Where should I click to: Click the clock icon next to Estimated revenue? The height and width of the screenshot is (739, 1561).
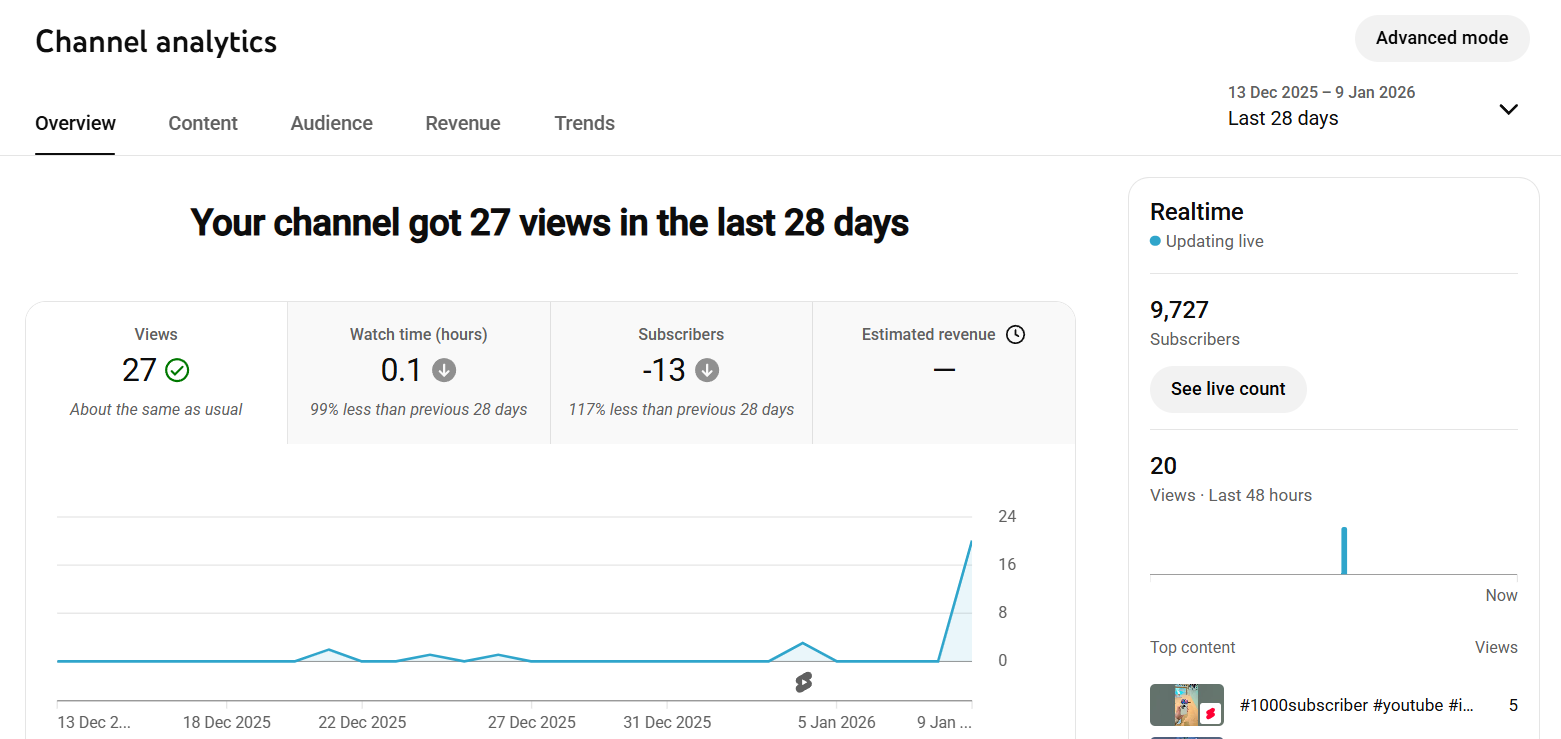[x=1015, y=335]
